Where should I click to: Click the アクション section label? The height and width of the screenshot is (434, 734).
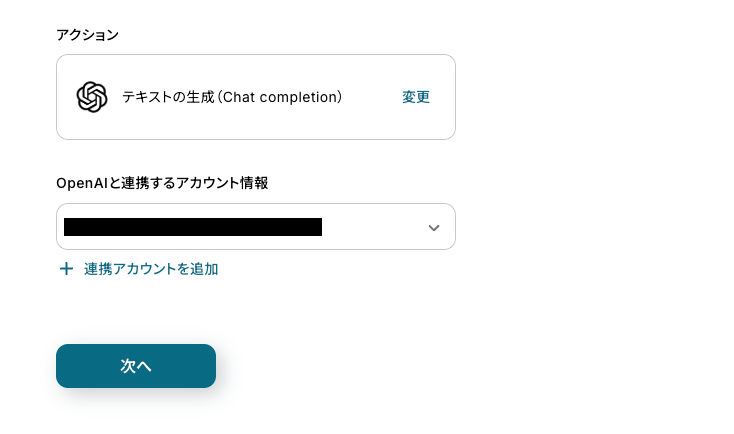click(x=87, y=35)
